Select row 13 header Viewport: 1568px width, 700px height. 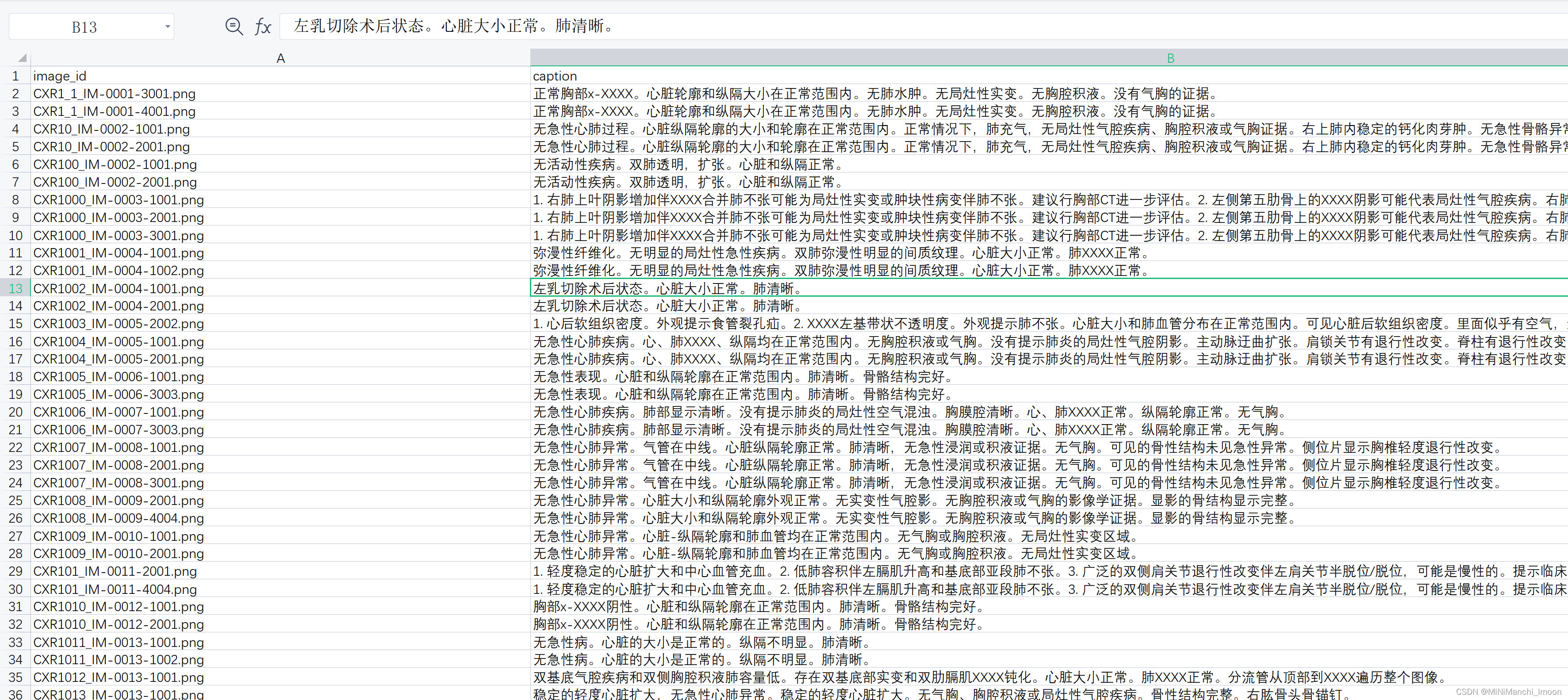(x=15, y=288)
